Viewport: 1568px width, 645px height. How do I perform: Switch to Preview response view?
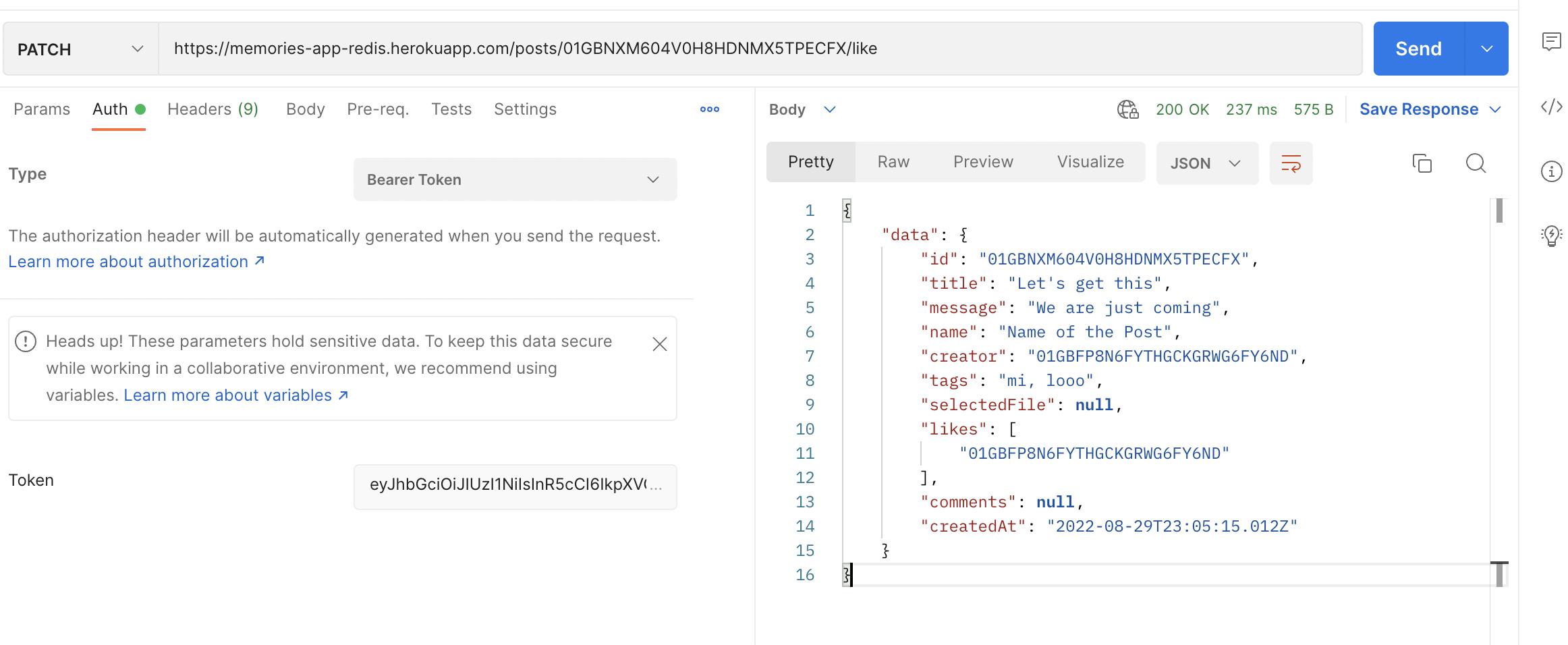tap(983, 162)
